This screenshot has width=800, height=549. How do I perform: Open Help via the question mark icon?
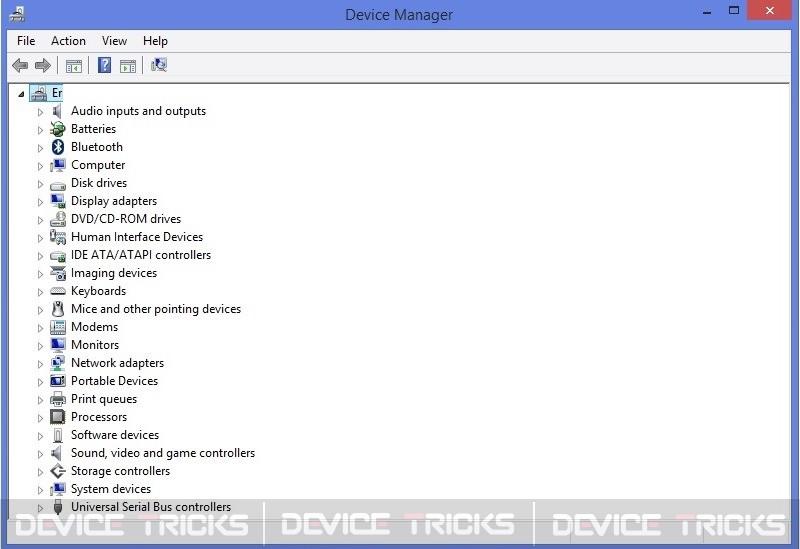pyautogui.click(x=104, y=65)
